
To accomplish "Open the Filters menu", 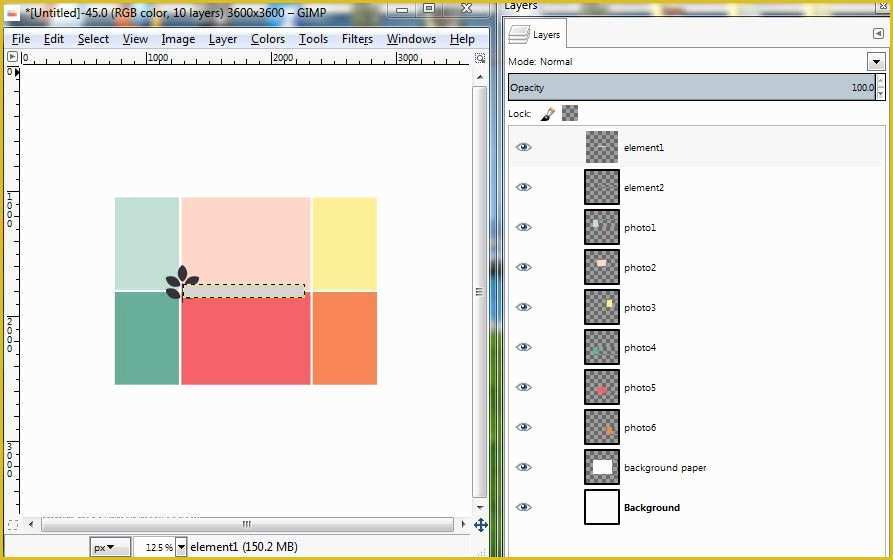I will [x=357, y=39].
